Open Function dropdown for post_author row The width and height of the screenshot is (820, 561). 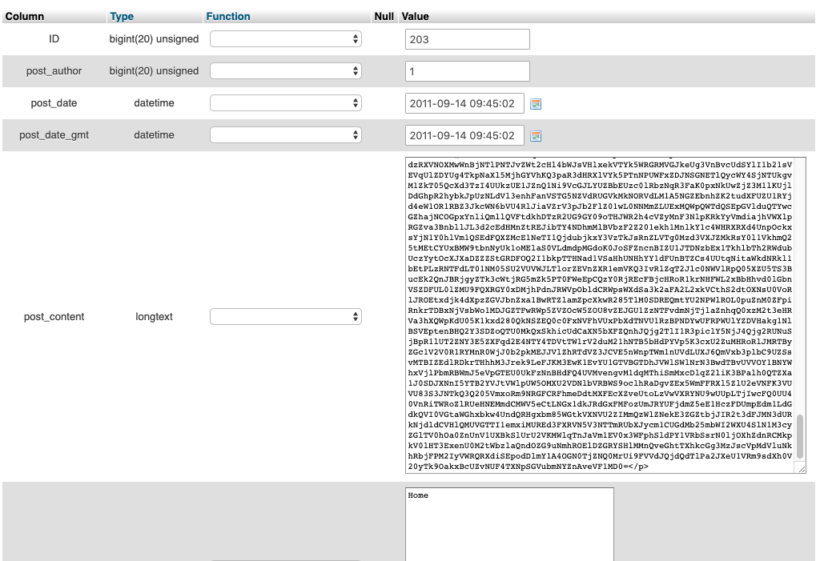pos(286,71)
